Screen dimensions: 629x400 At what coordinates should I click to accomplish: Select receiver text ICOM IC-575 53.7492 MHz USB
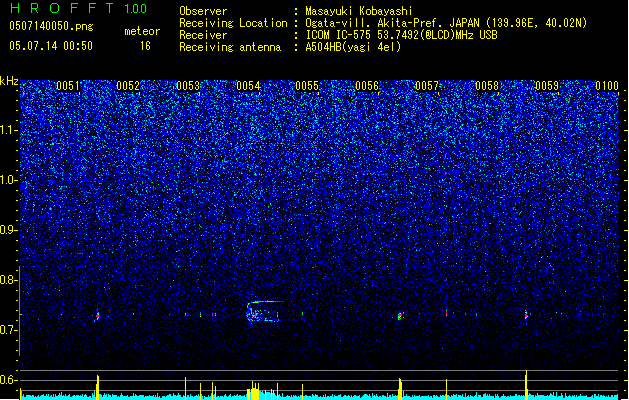[401, 35]
